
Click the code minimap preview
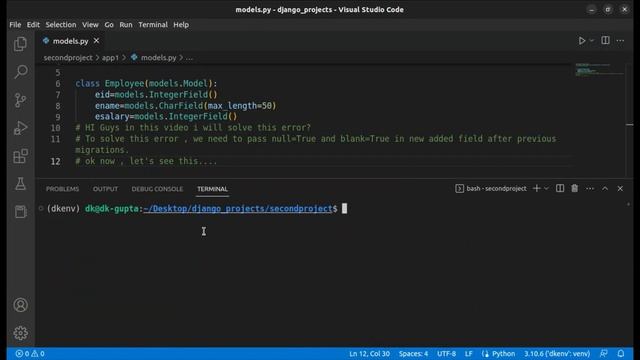tap(599, 70)
